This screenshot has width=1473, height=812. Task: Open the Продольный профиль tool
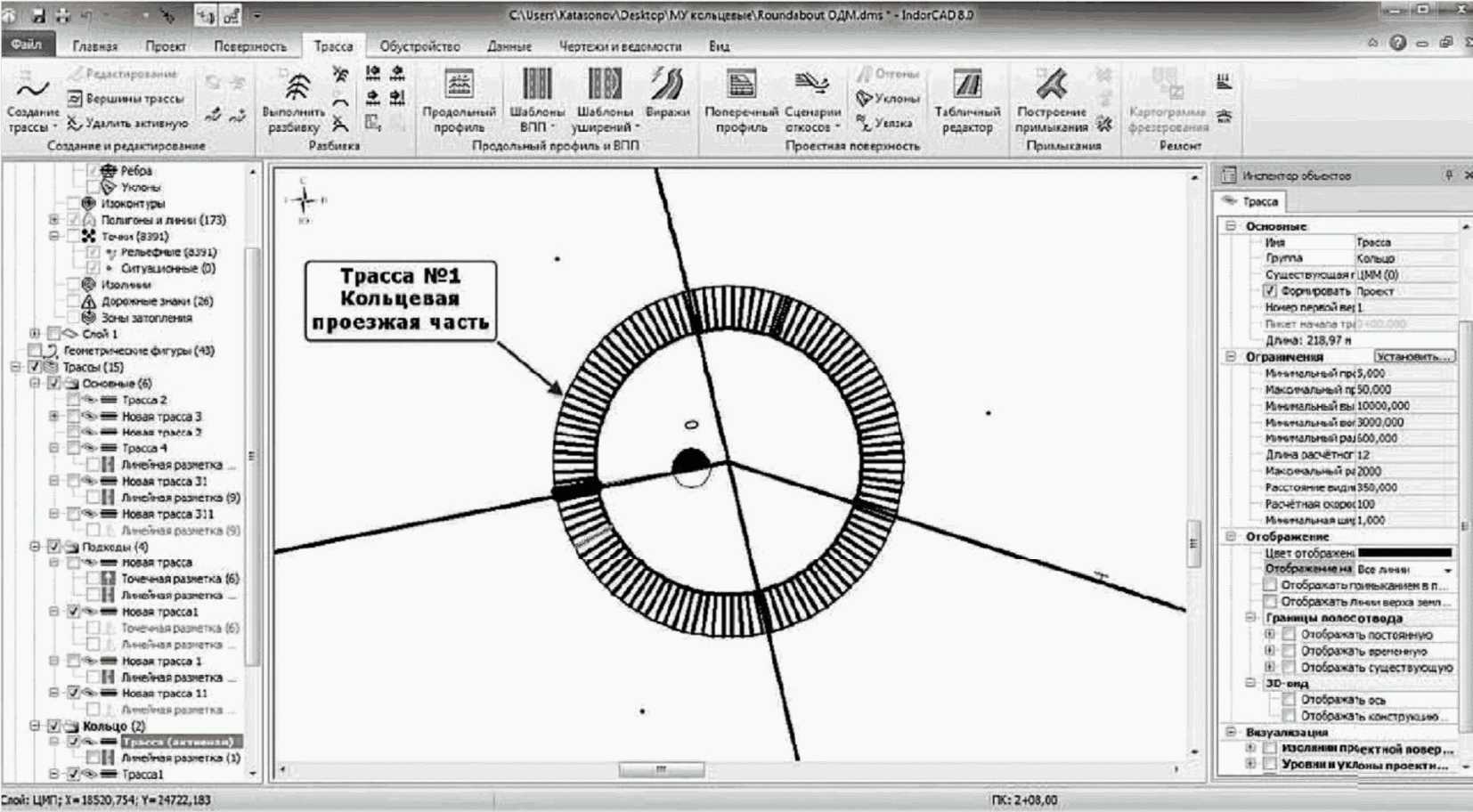tap(459, 87)
